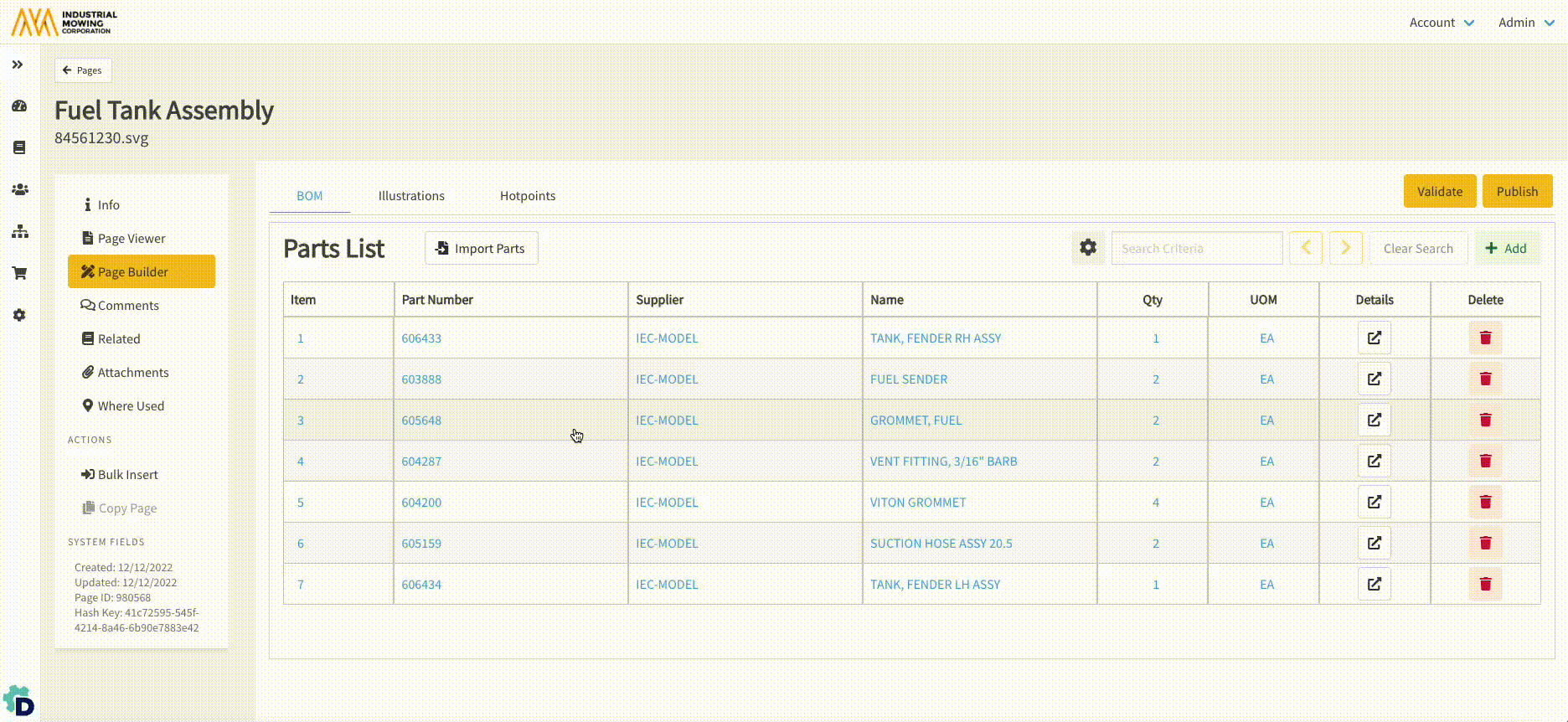Click the hierarchy sitemap sidebar icon
This screenshot has height=722, width=1568.
(x=19, y=232)
